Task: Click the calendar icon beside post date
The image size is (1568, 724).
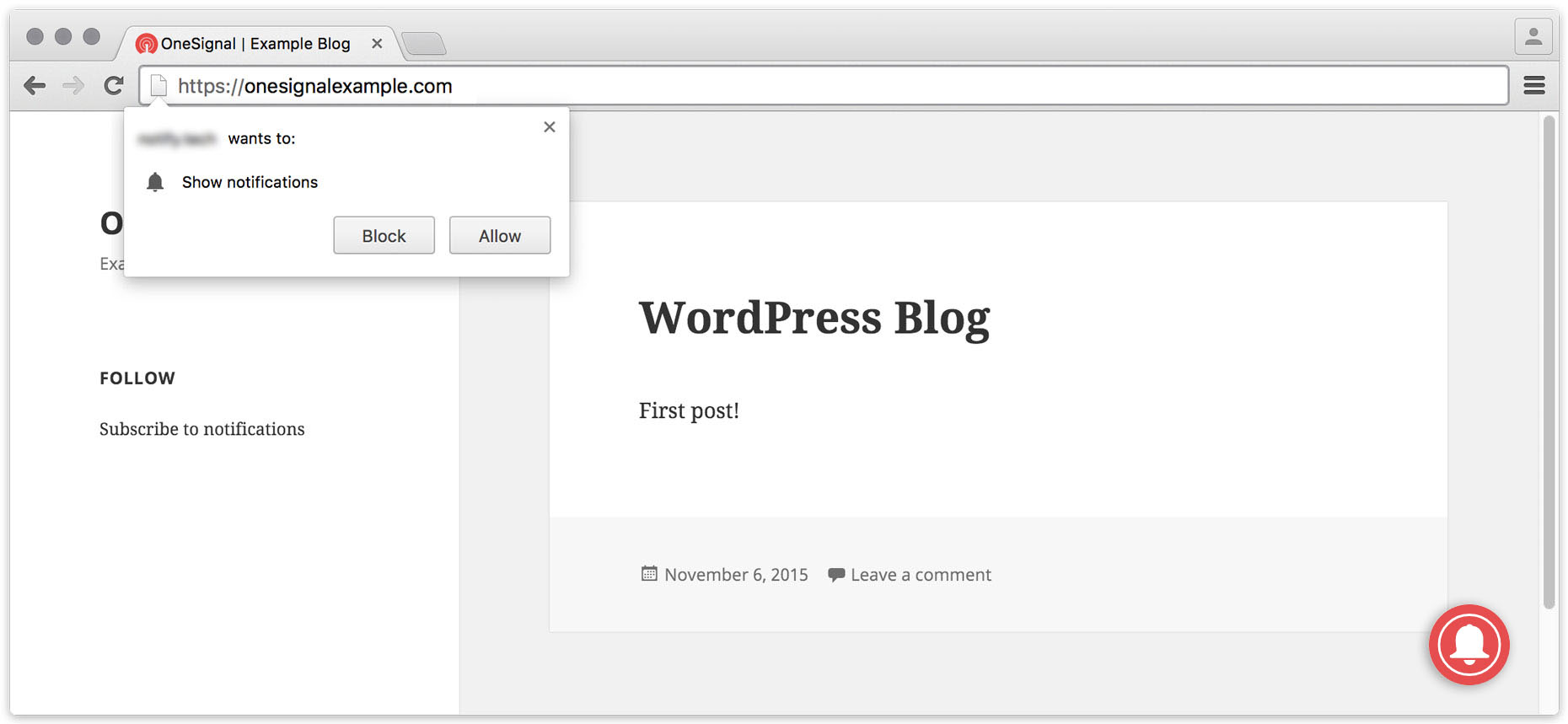Action: [x=648, y=574]
